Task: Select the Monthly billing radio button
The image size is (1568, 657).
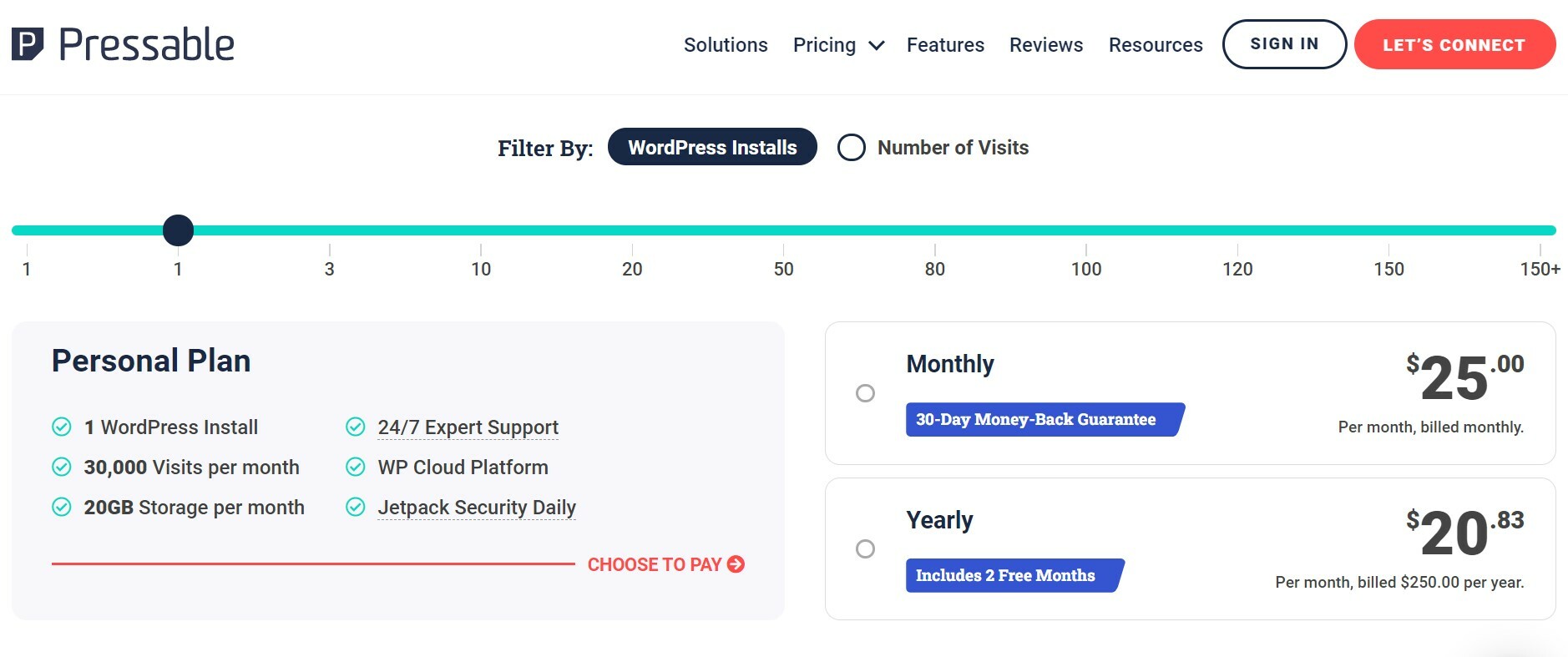Action: click(x=865, y=393)
